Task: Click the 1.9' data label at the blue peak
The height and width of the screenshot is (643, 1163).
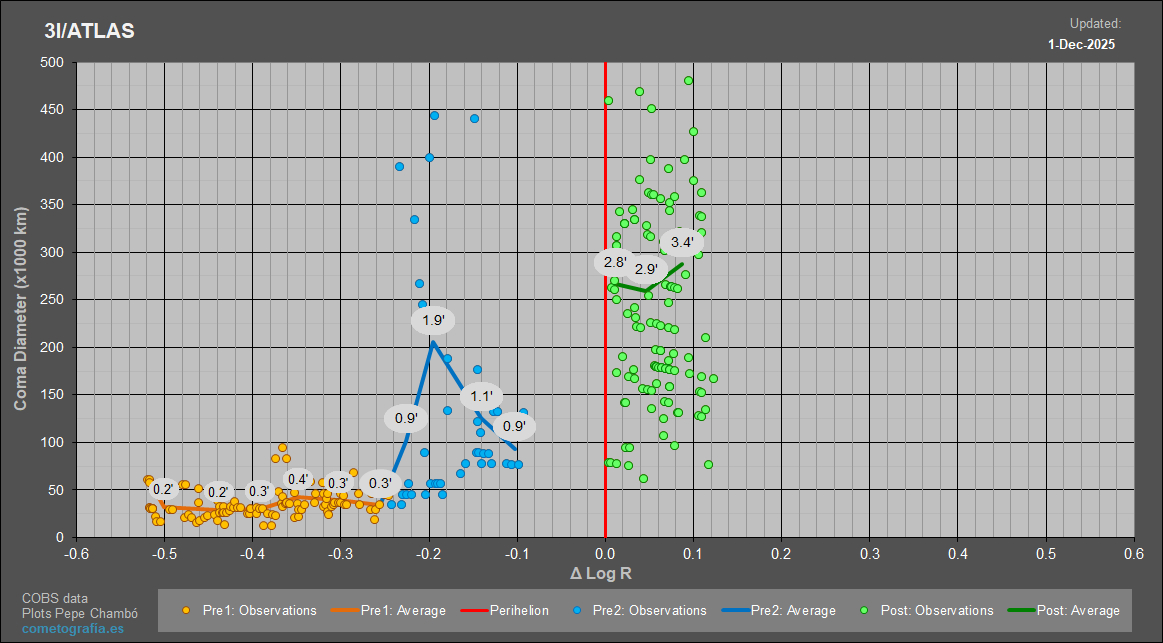Action: (x=433, y=320)
